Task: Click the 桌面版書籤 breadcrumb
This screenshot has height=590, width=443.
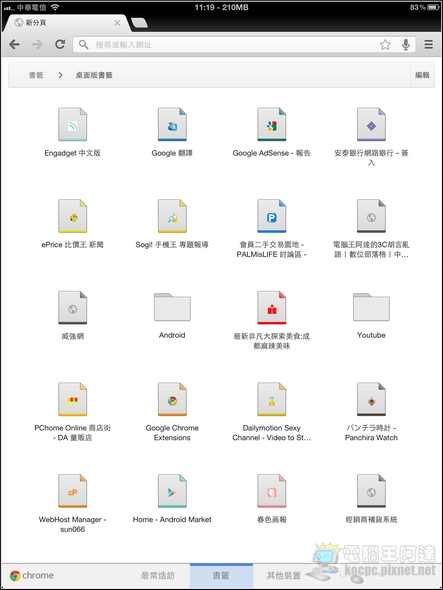Action: coord(94,75)
